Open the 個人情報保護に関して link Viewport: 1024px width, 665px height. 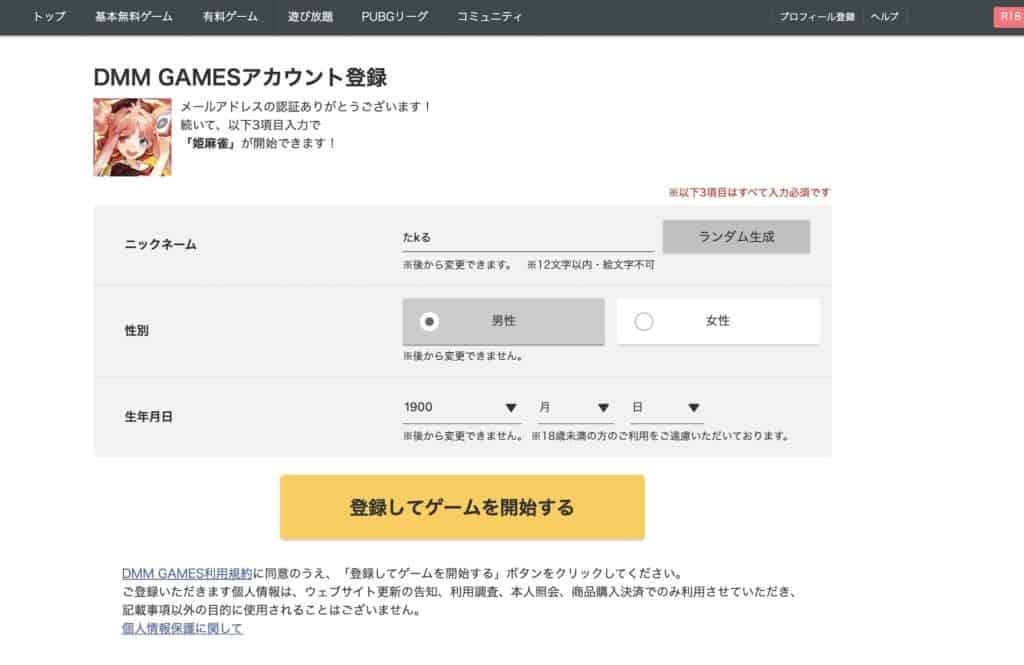point(182,628)
